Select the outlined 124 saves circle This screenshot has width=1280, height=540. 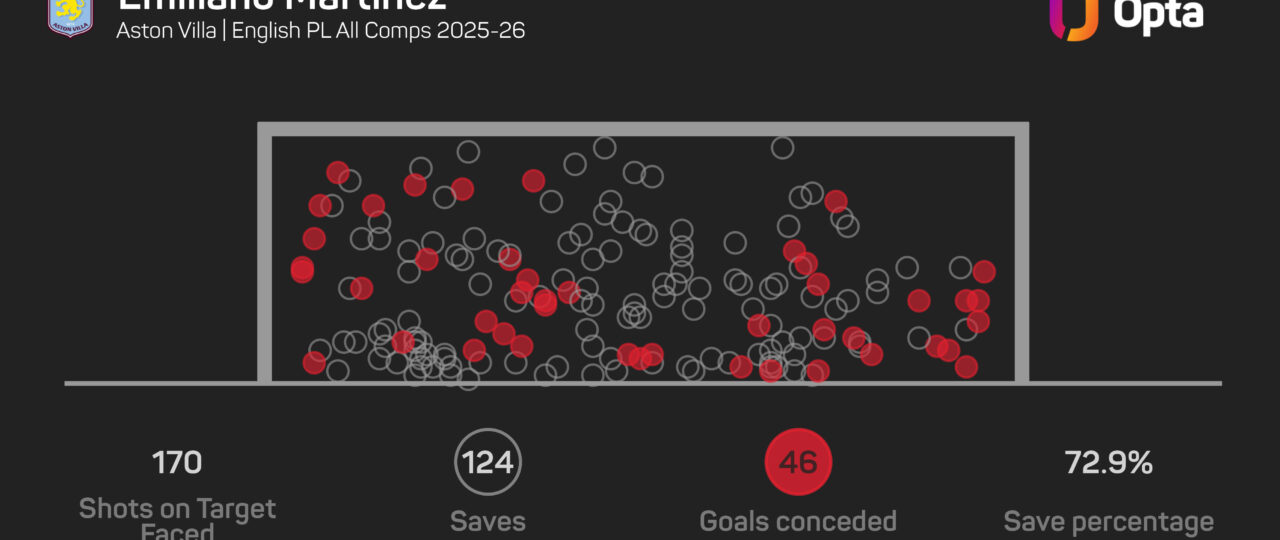pos(487,463)
